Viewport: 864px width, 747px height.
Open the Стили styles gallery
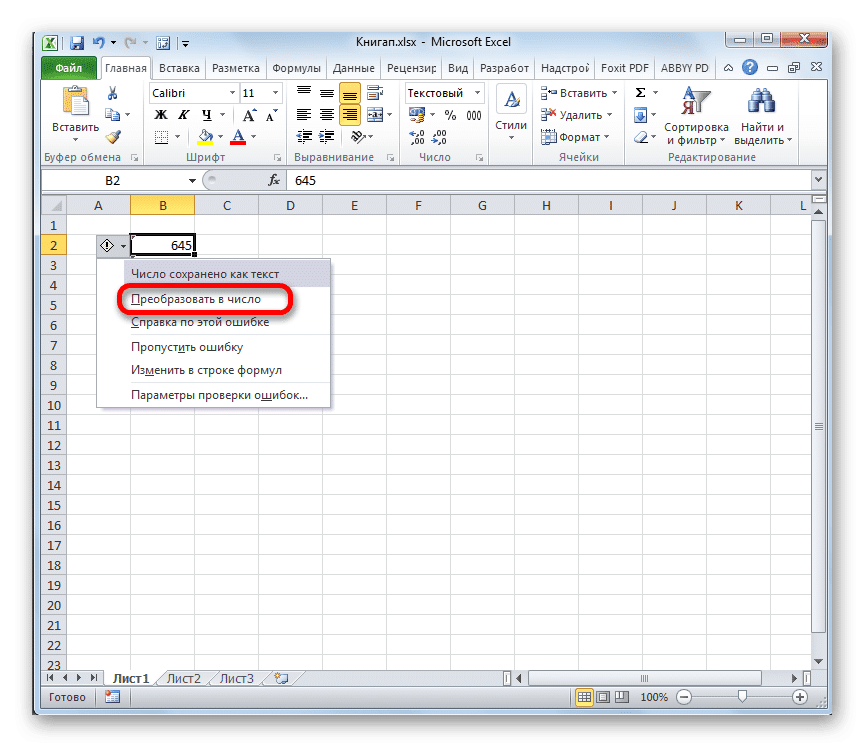pyautogui.click(x=511, y=113)
